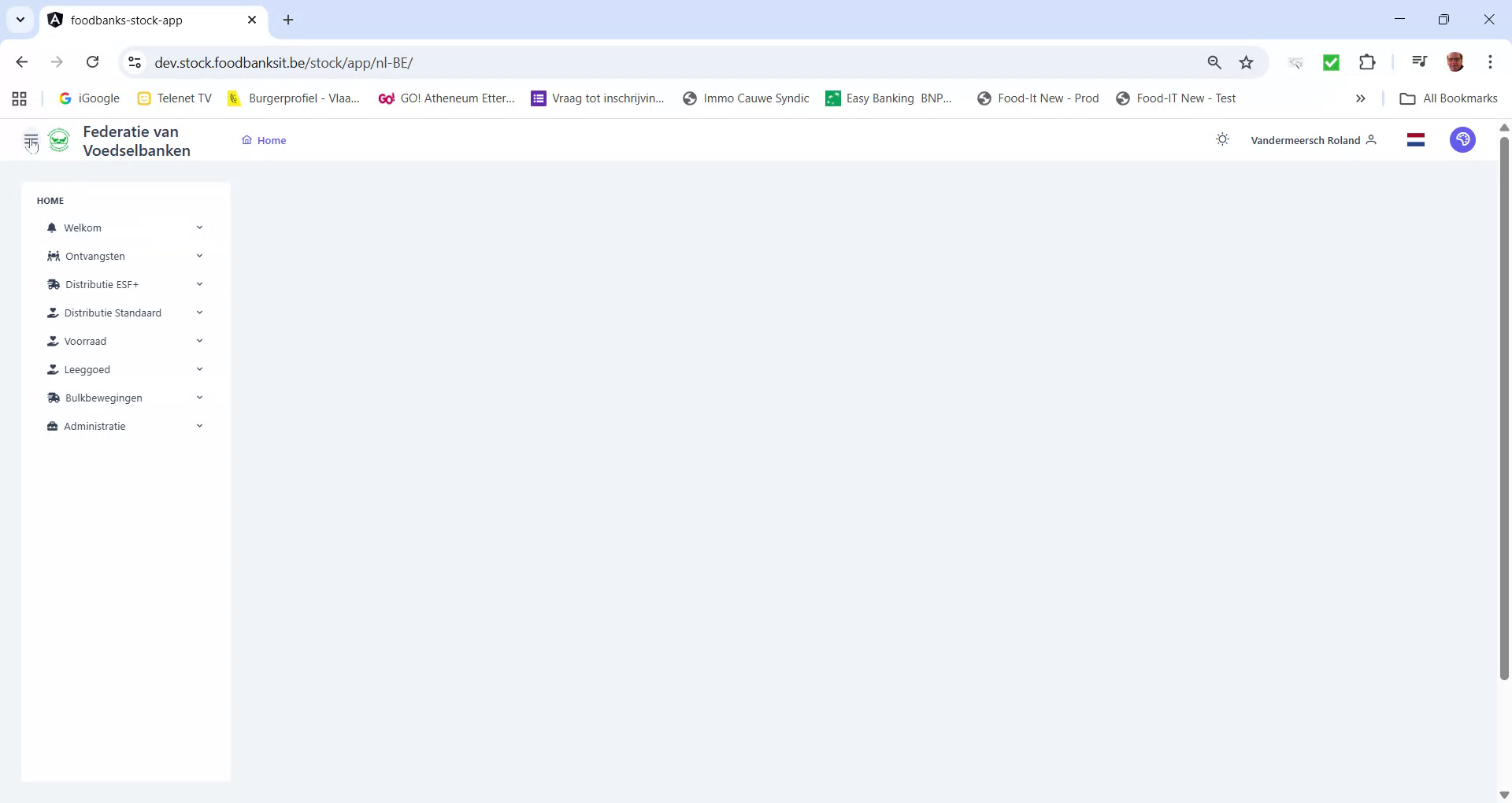This screenshot has height=803, width=1512.
Task: Click the Distributie ESF+ truck icon
Action: click(52, 284)
